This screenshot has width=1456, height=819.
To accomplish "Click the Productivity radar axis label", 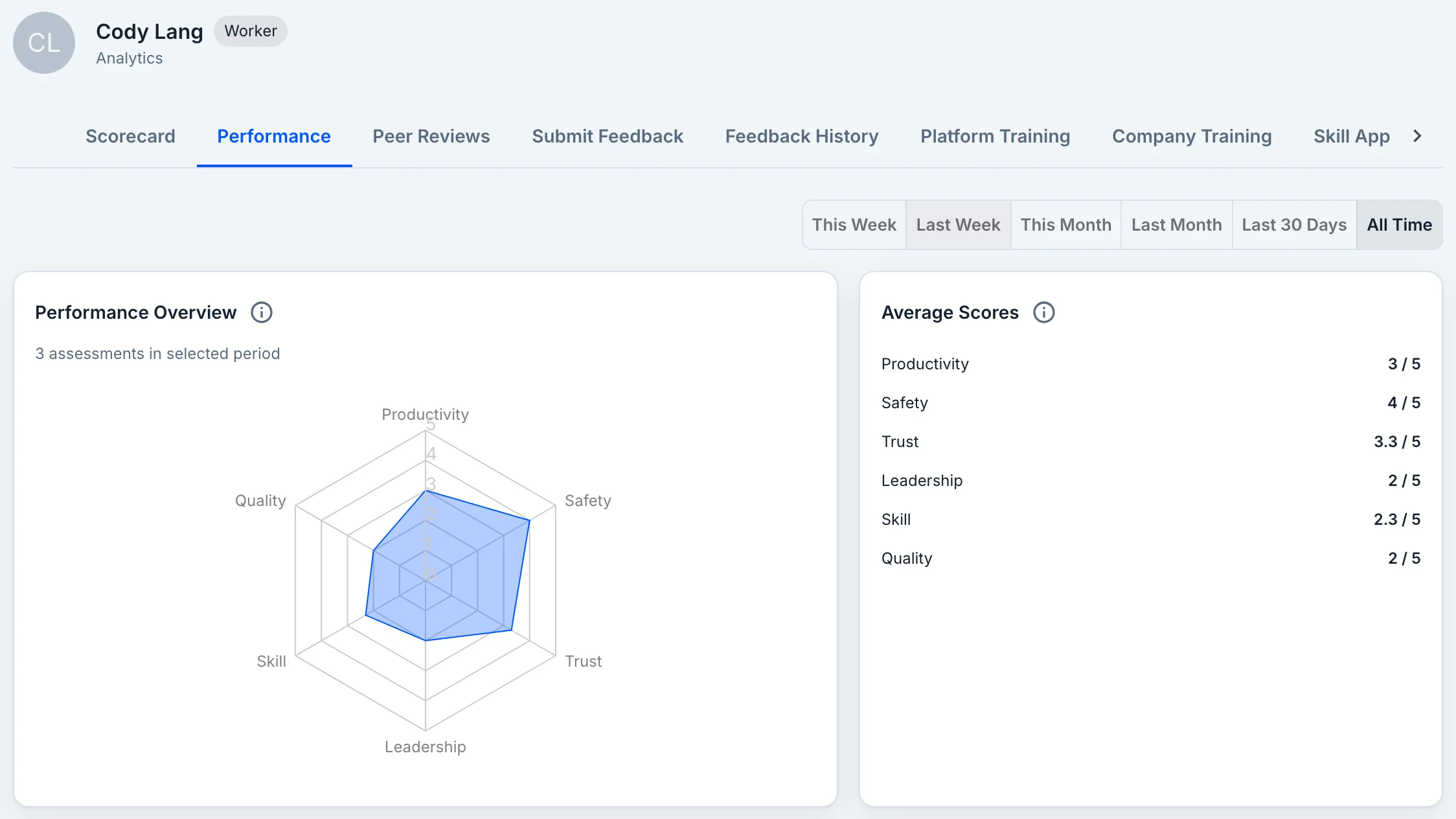I will (425, 414).
